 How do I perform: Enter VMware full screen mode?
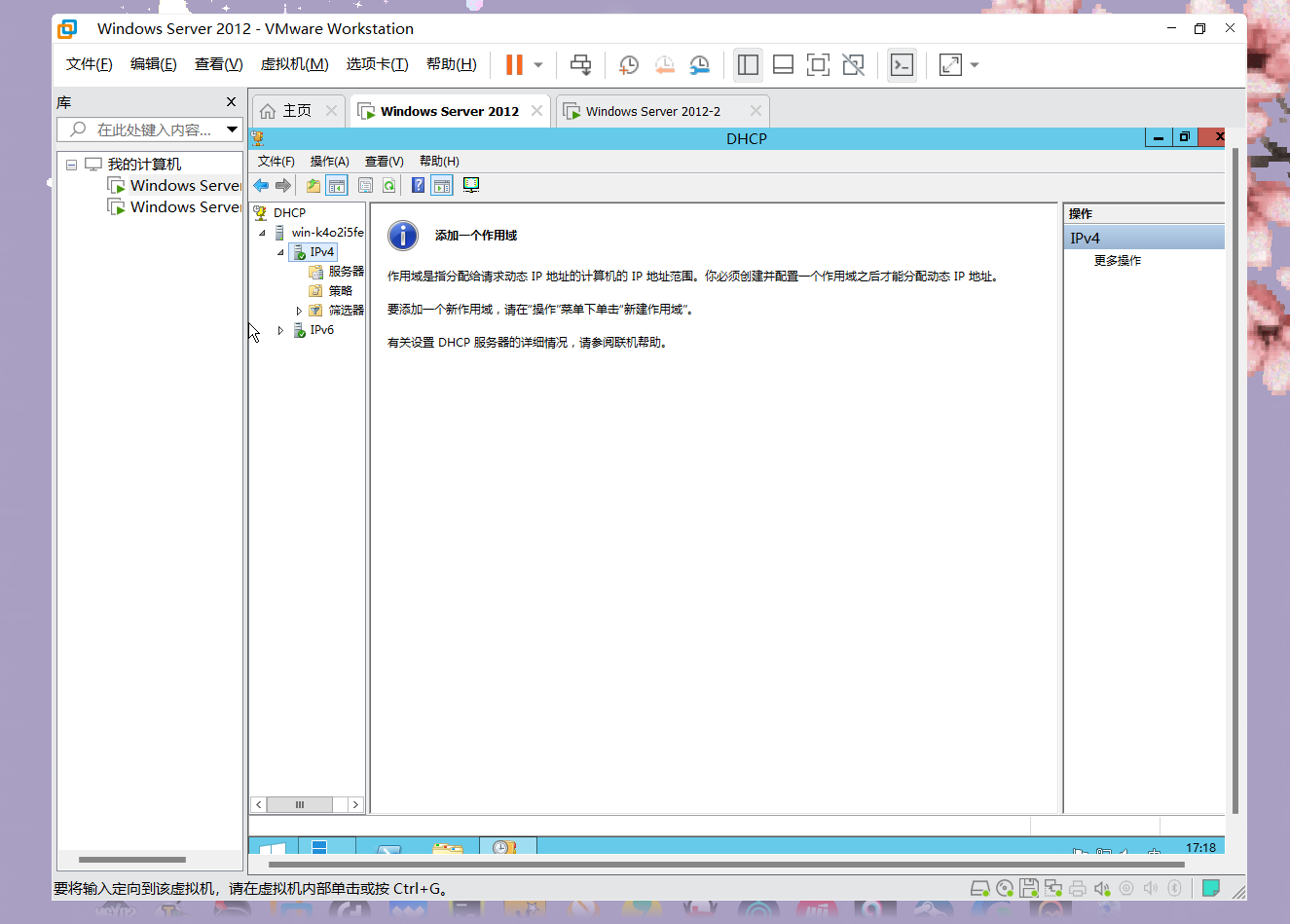pyautogui.click(x=818, y=65)
